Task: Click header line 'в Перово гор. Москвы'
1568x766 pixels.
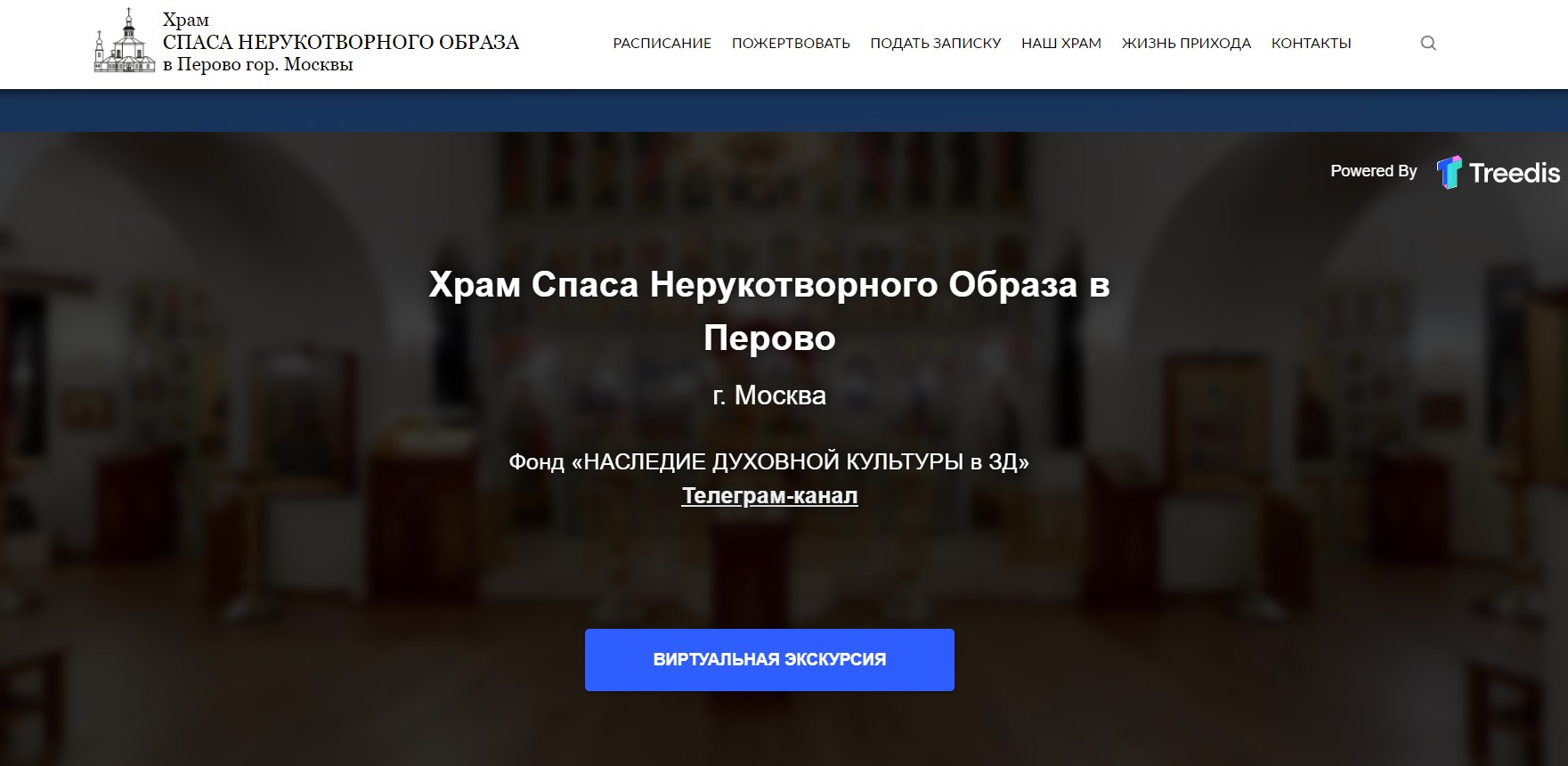Action: pos(258,64)
